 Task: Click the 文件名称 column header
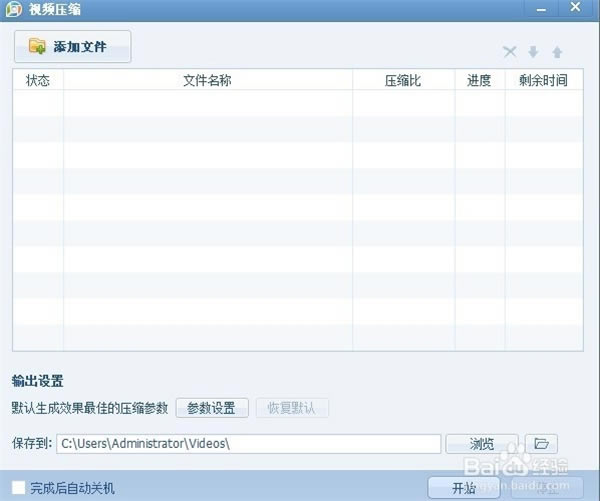[208, 80]
